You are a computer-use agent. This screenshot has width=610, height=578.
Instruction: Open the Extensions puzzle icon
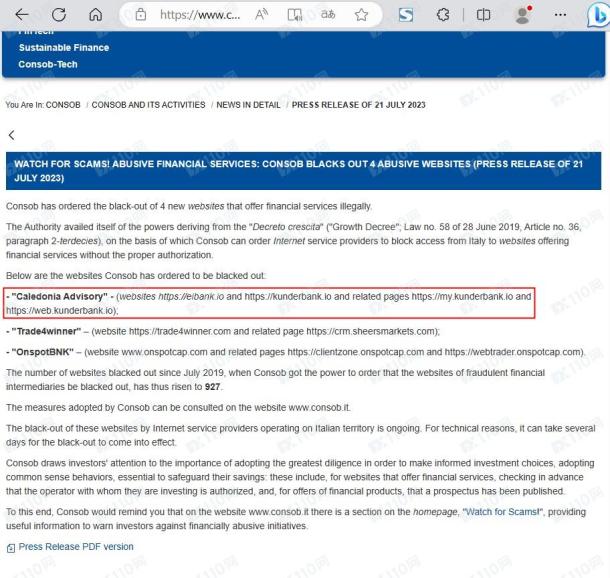443,15
